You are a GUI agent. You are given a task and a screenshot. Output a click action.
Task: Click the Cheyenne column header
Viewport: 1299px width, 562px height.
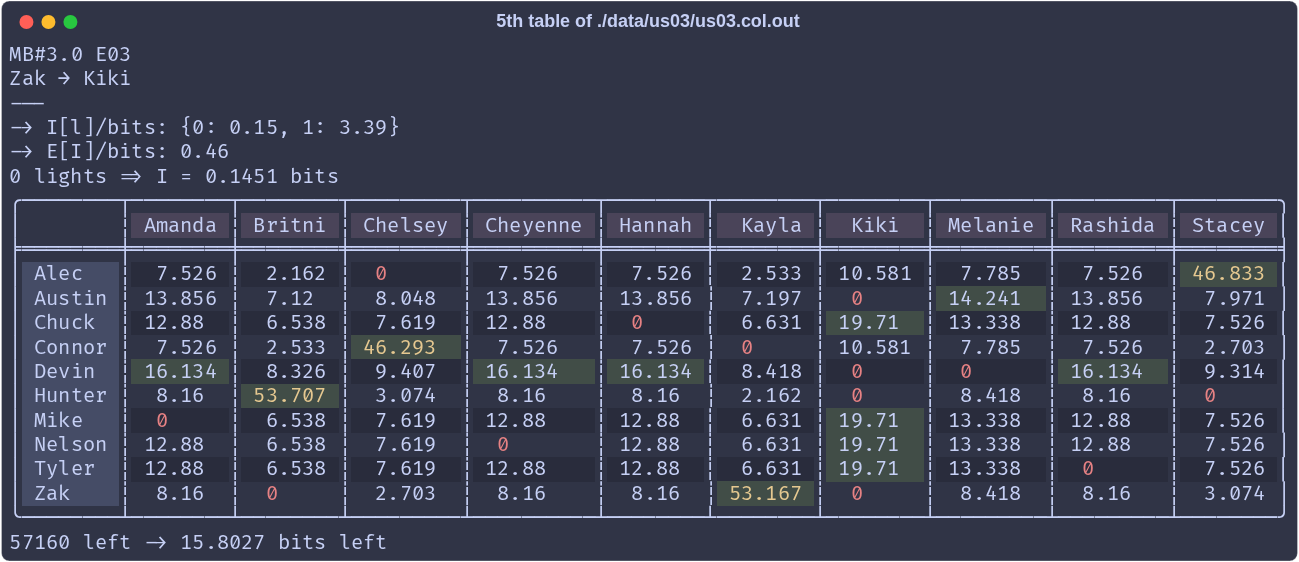click(534, 225)
